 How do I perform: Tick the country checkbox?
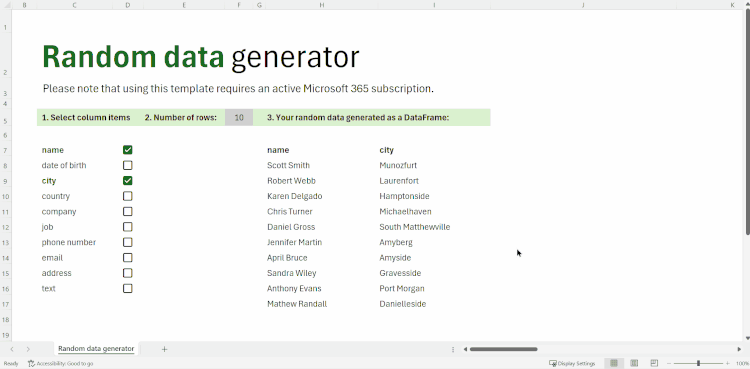(127, 196)
